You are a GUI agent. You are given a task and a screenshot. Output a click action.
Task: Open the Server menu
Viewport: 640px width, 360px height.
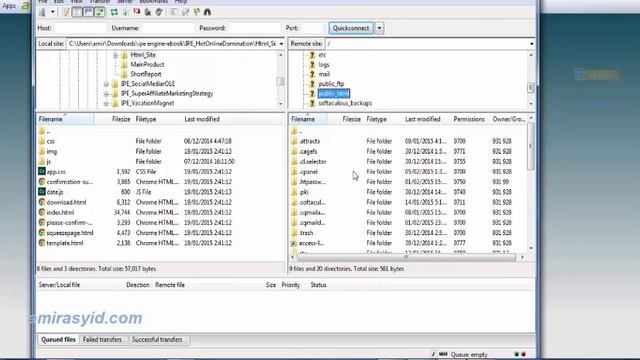tap(124, 2)
